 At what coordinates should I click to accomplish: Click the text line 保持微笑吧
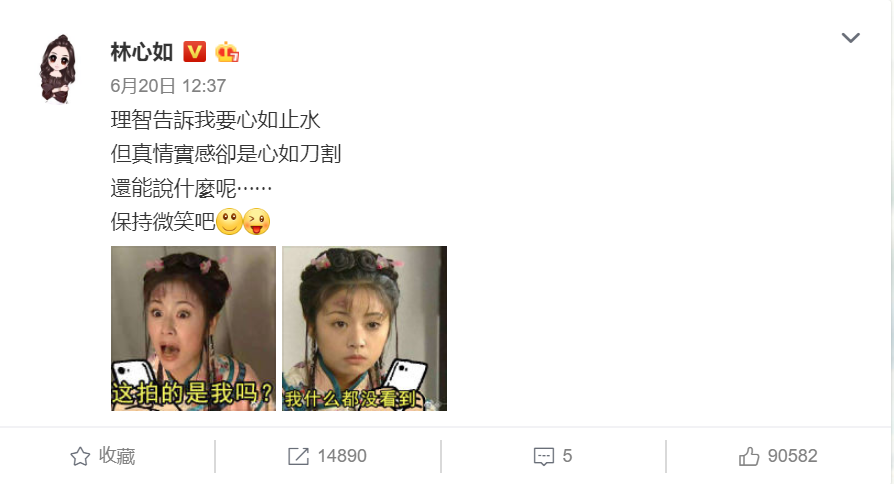pyautogui.click(x=163, y=222)
